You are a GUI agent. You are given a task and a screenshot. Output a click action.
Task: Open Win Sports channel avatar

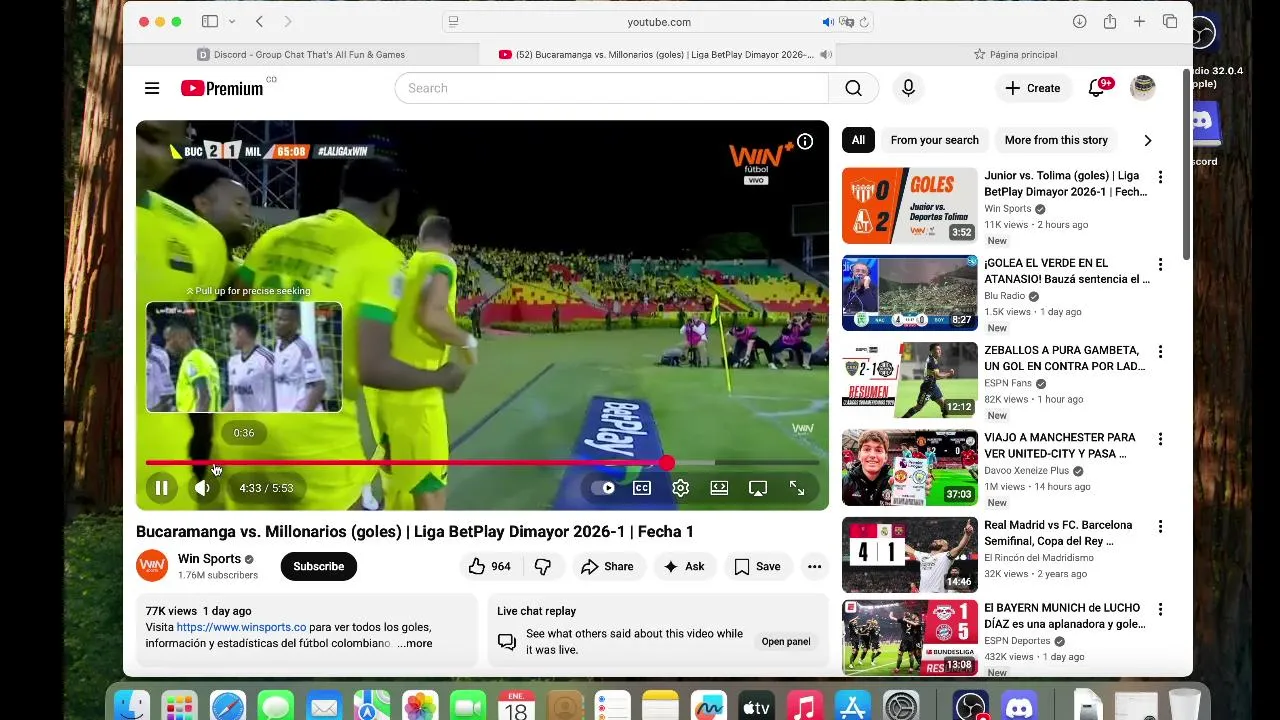(x=152, y=566)
